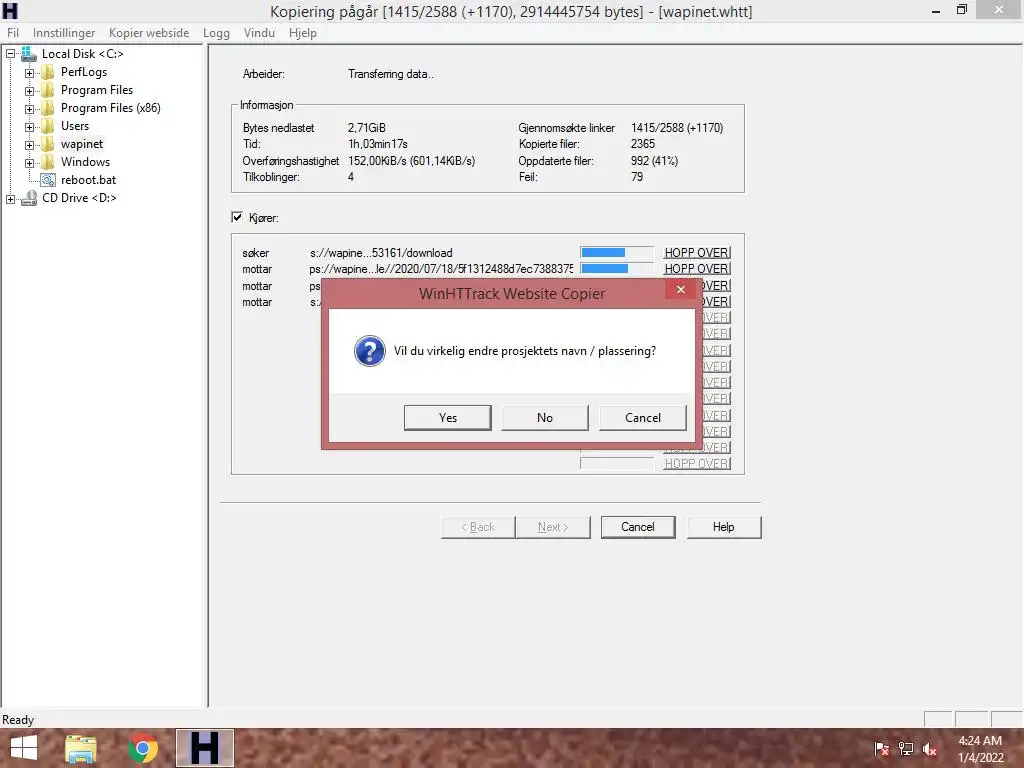Screen dimensions: 1024x768
Task: Click the disabled Back button
Action: click(478, 527)
